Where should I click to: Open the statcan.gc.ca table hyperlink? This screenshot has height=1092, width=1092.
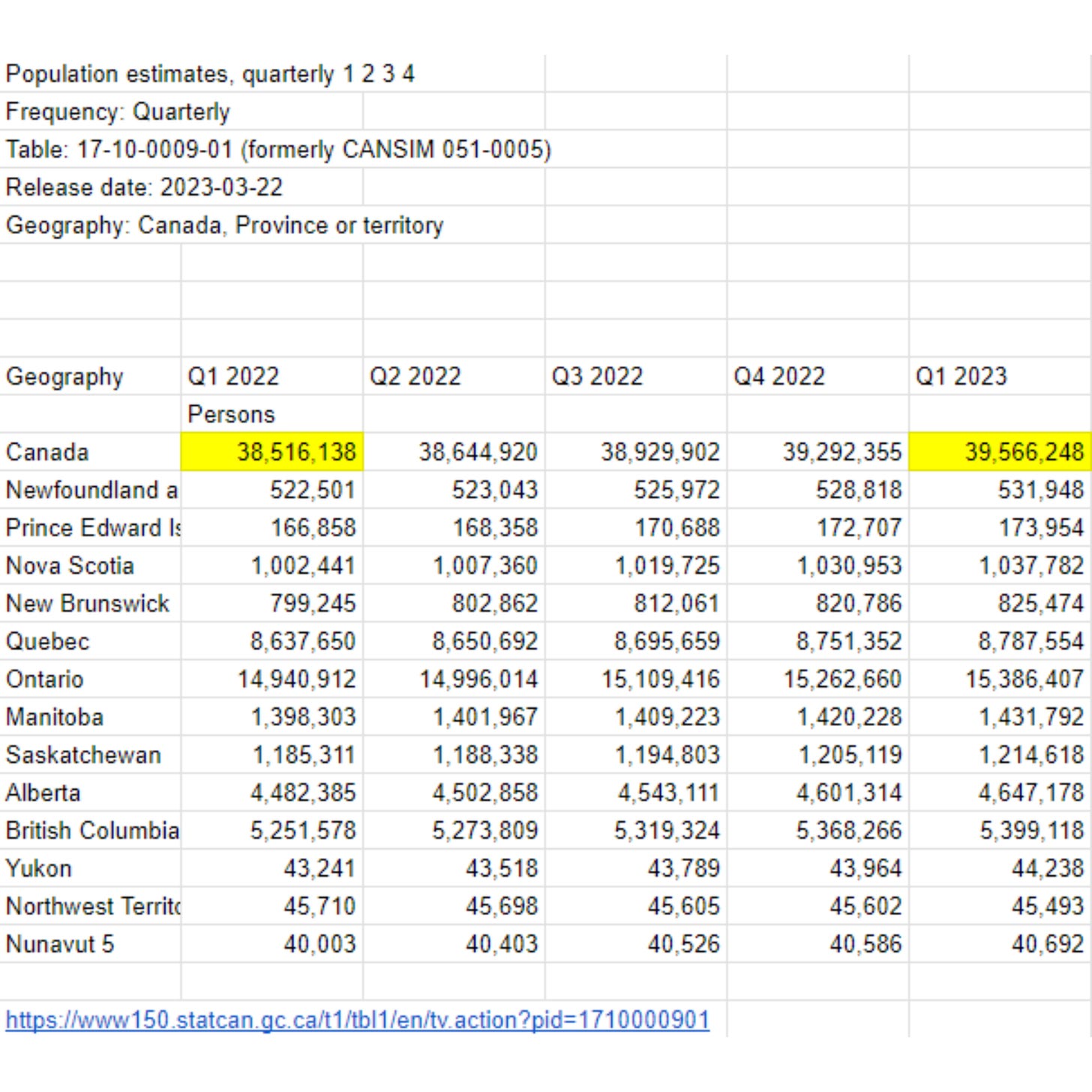click(357, 1020)
